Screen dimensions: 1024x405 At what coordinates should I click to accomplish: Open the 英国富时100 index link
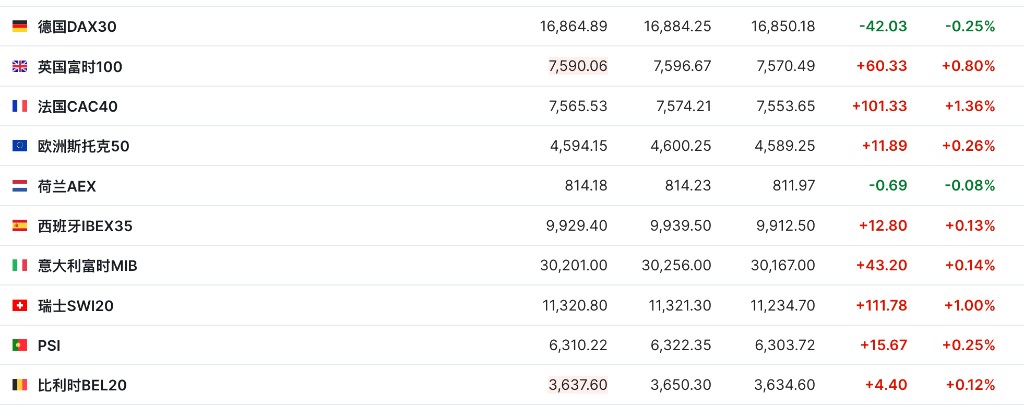80,67
